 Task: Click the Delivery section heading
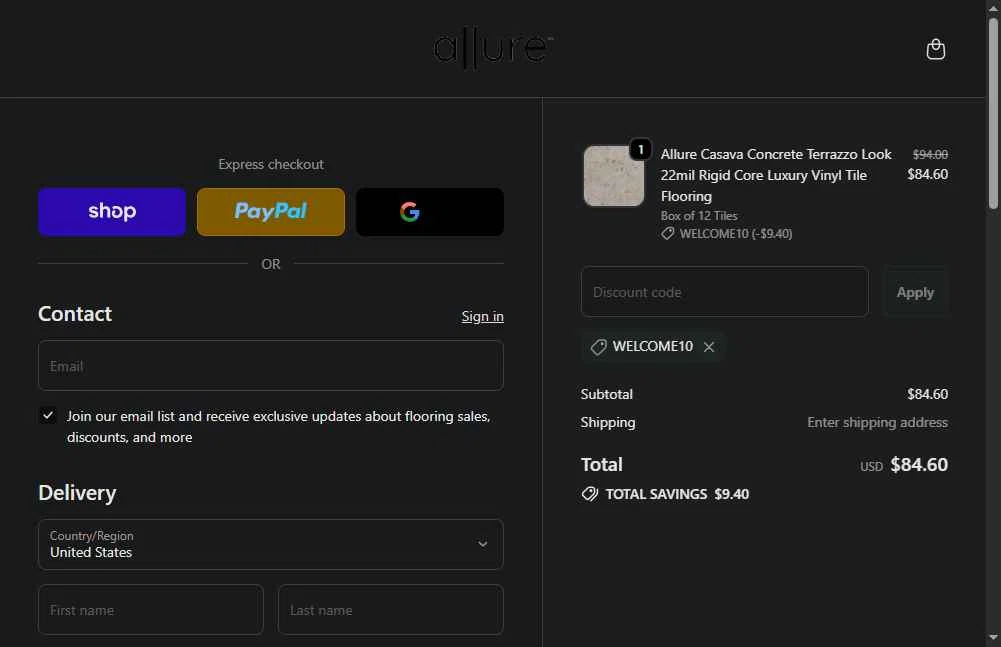click(77, 493)
